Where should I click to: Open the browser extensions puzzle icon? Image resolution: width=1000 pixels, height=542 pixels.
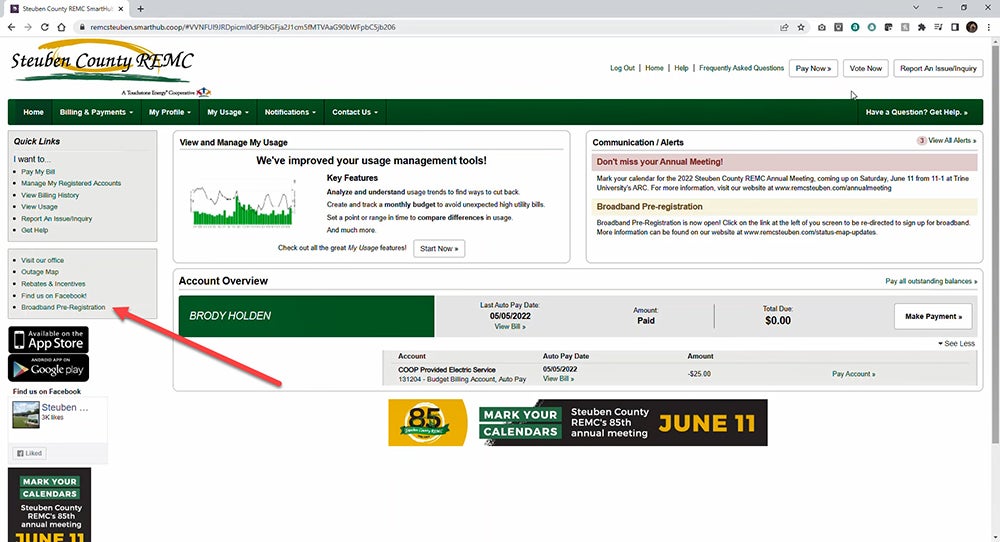tap(922, 27)
